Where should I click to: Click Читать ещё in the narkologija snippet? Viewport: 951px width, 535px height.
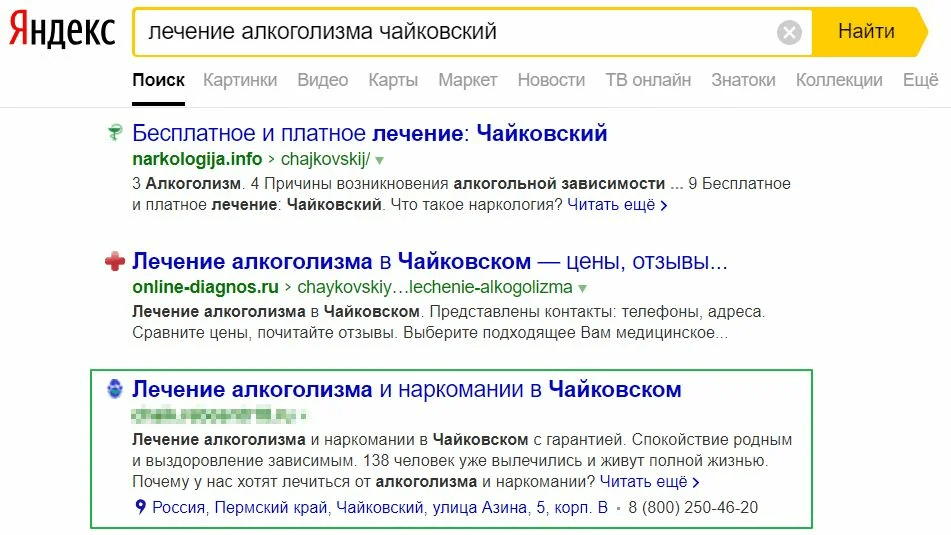[x=617, y=205]
